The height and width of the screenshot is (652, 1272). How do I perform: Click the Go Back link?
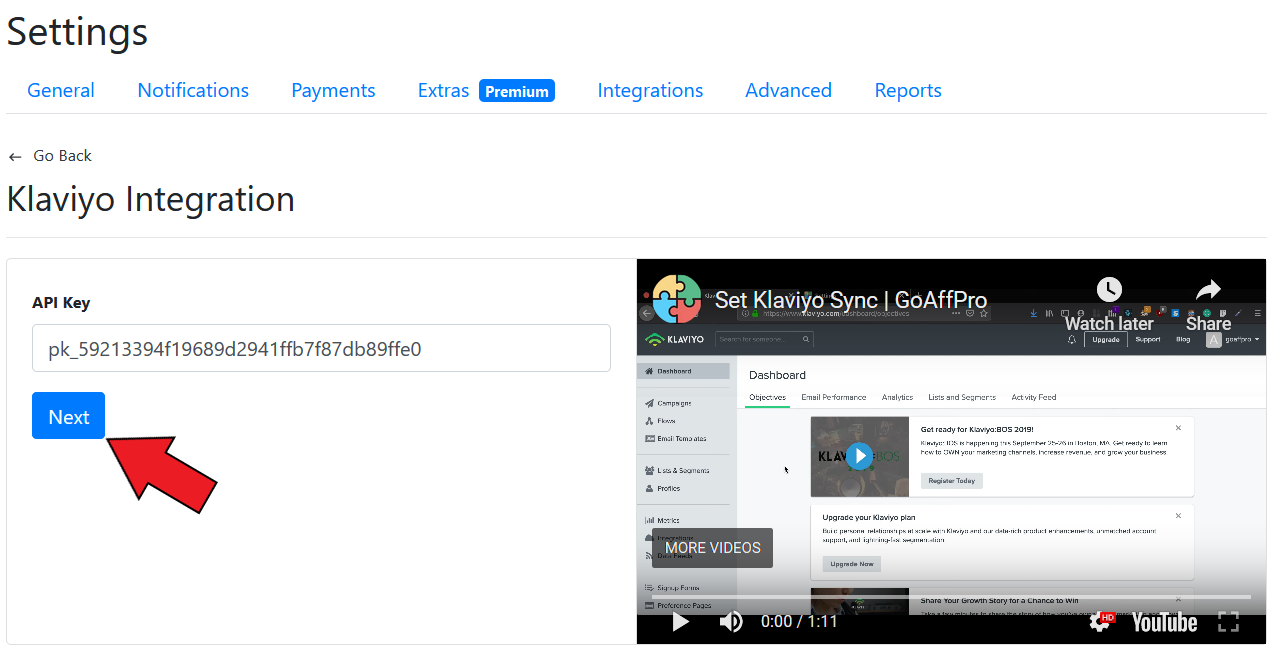(x=50, y=156)
